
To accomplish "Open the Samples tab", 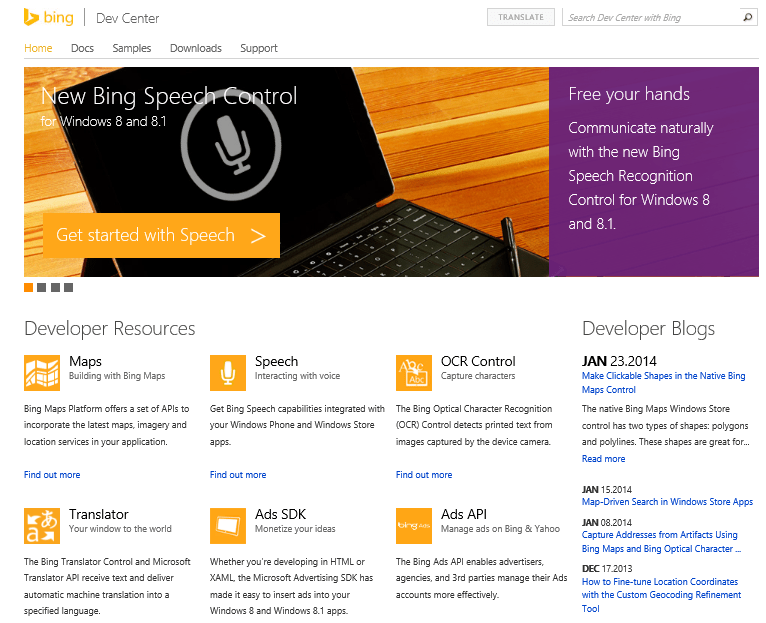I will [x=131, y=48].
